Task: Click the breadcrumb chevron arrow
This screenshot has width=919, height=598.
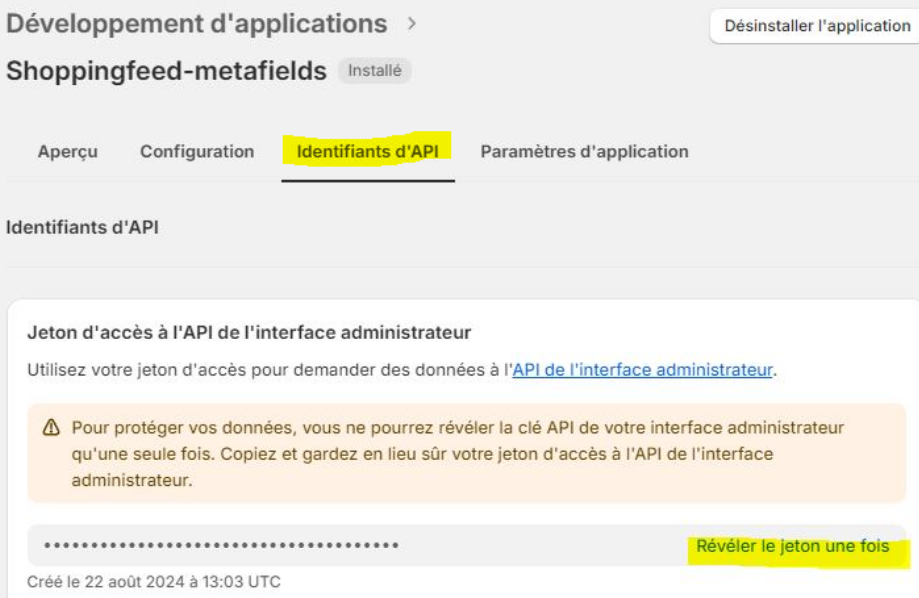Action: (x=411, y=24)
